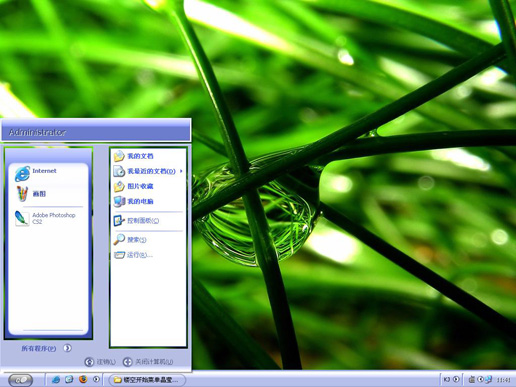The width and height of the screenshot is (516, 387).
Task: Click the taskbar clock showing 11:41
Action: [x=504, y=380]
